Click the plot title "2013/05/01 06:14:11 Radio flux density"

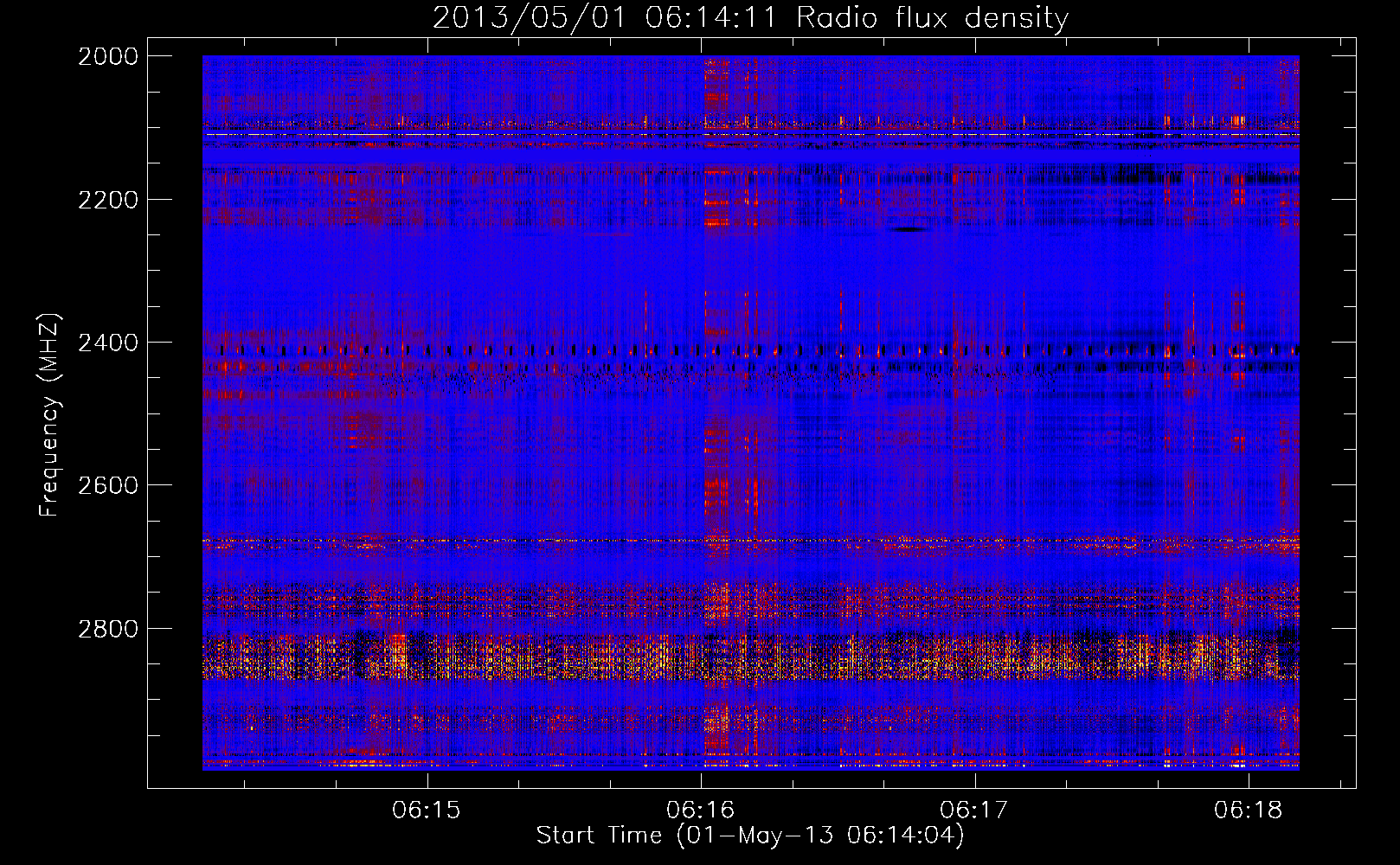coord(750,17)
